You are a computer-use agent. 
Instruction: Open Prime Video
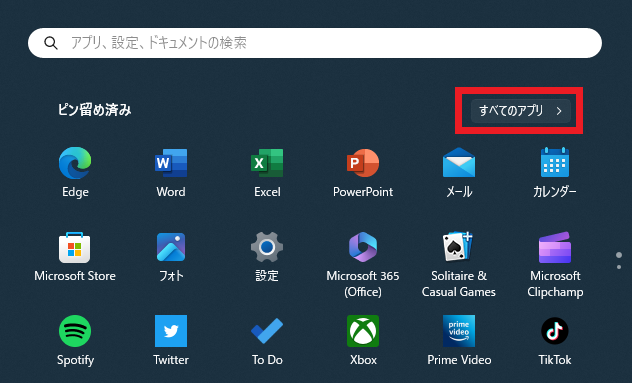pyautogui.click(x=459, y=331)
